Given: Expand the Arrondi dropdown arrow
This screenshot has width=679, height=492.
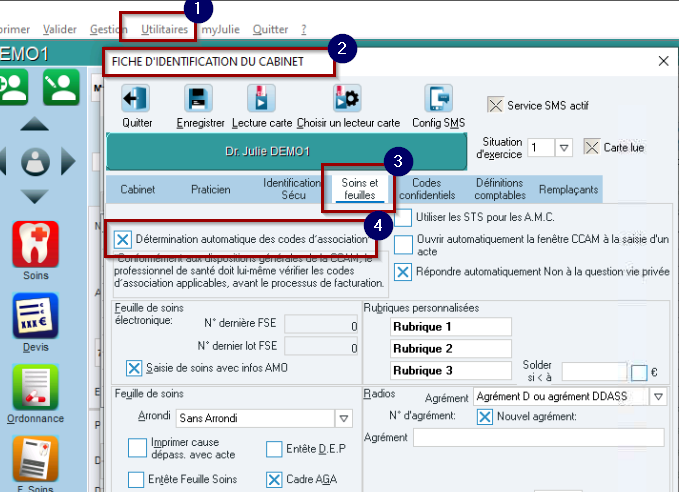Looking at the screenshot, I should tap(344, 418).
